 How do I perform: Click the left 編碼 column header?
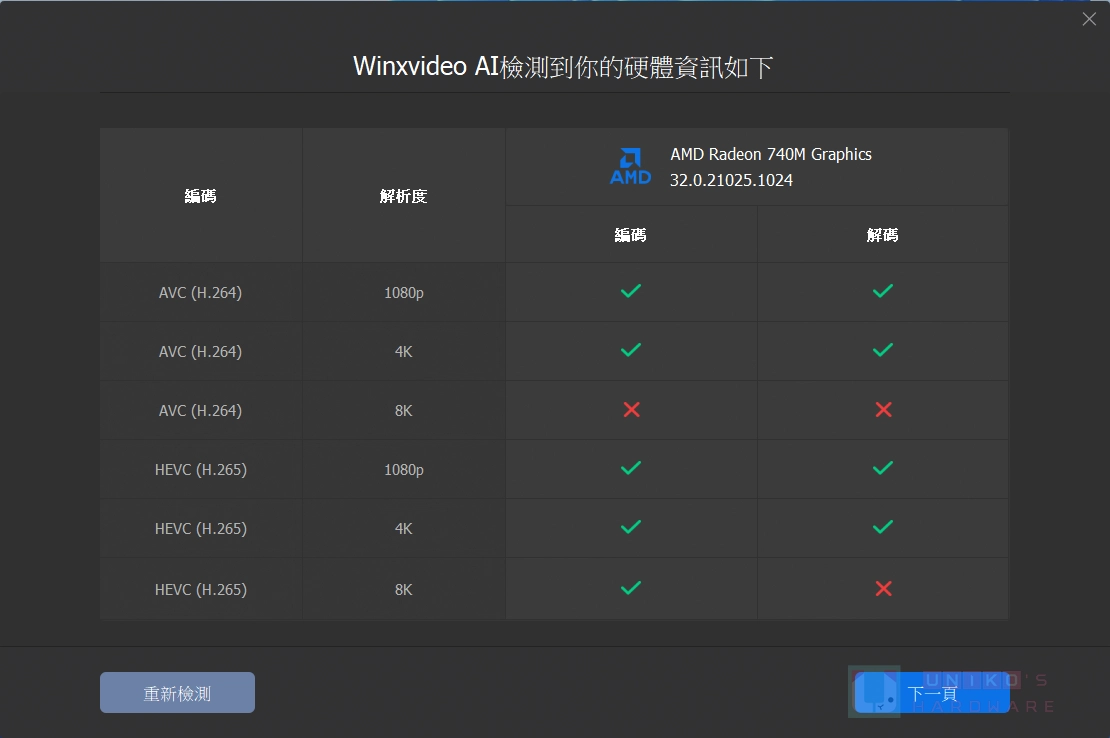coord(200,196)
